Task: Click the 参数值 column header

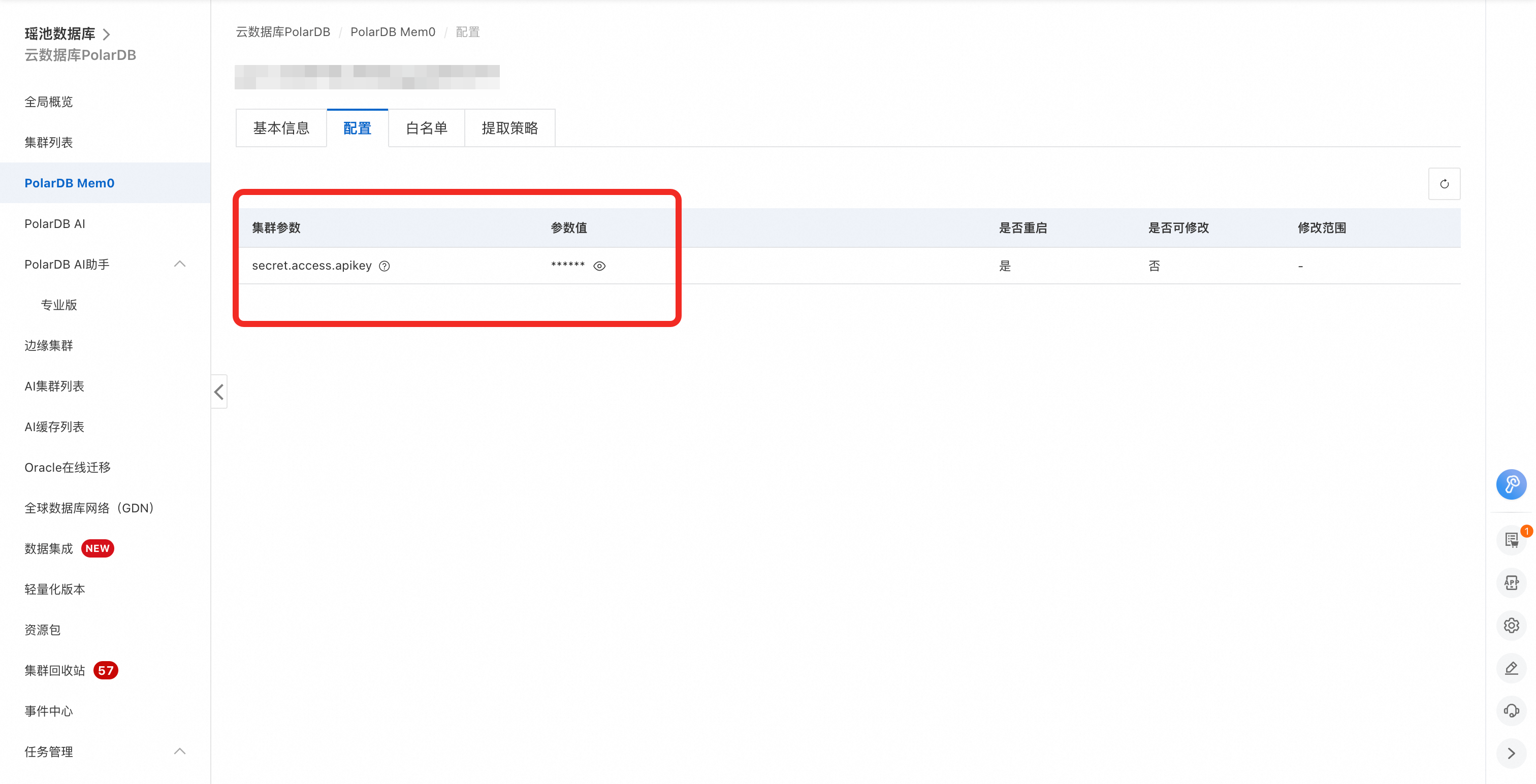Action: pos(569,228)
